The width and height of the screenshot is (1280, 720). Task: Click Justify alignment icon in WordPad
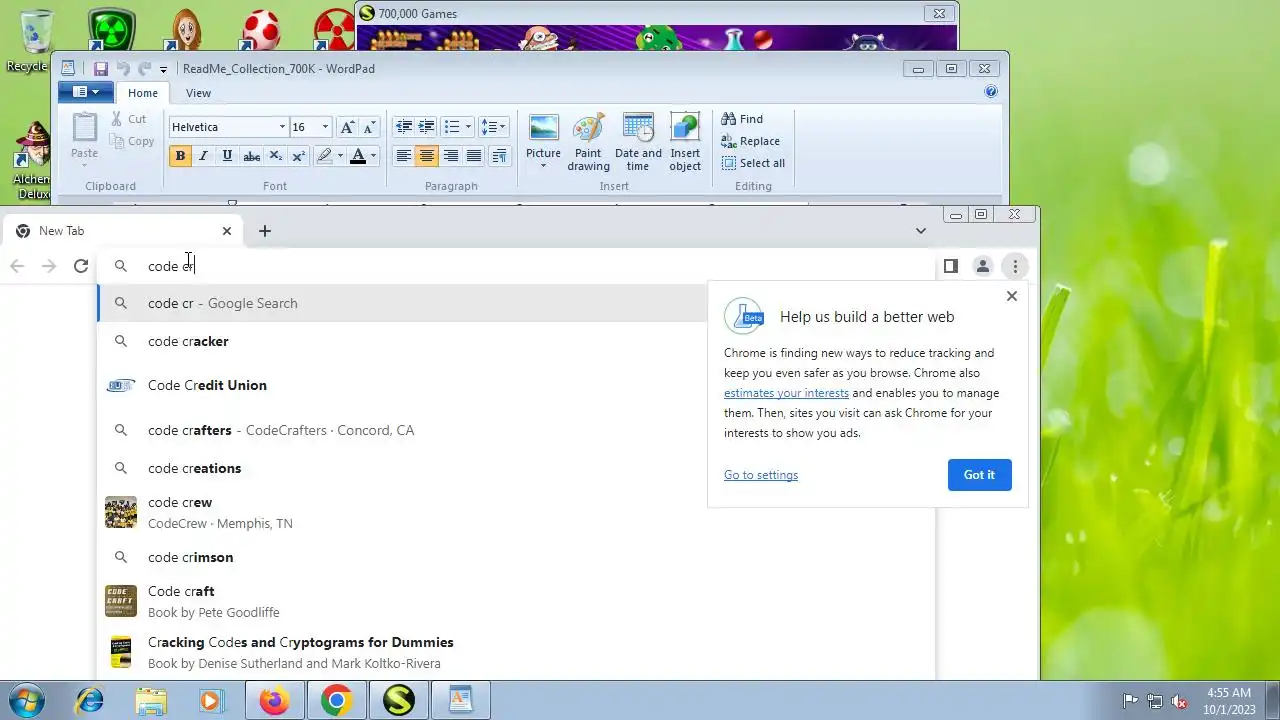(x=474, y=156)
